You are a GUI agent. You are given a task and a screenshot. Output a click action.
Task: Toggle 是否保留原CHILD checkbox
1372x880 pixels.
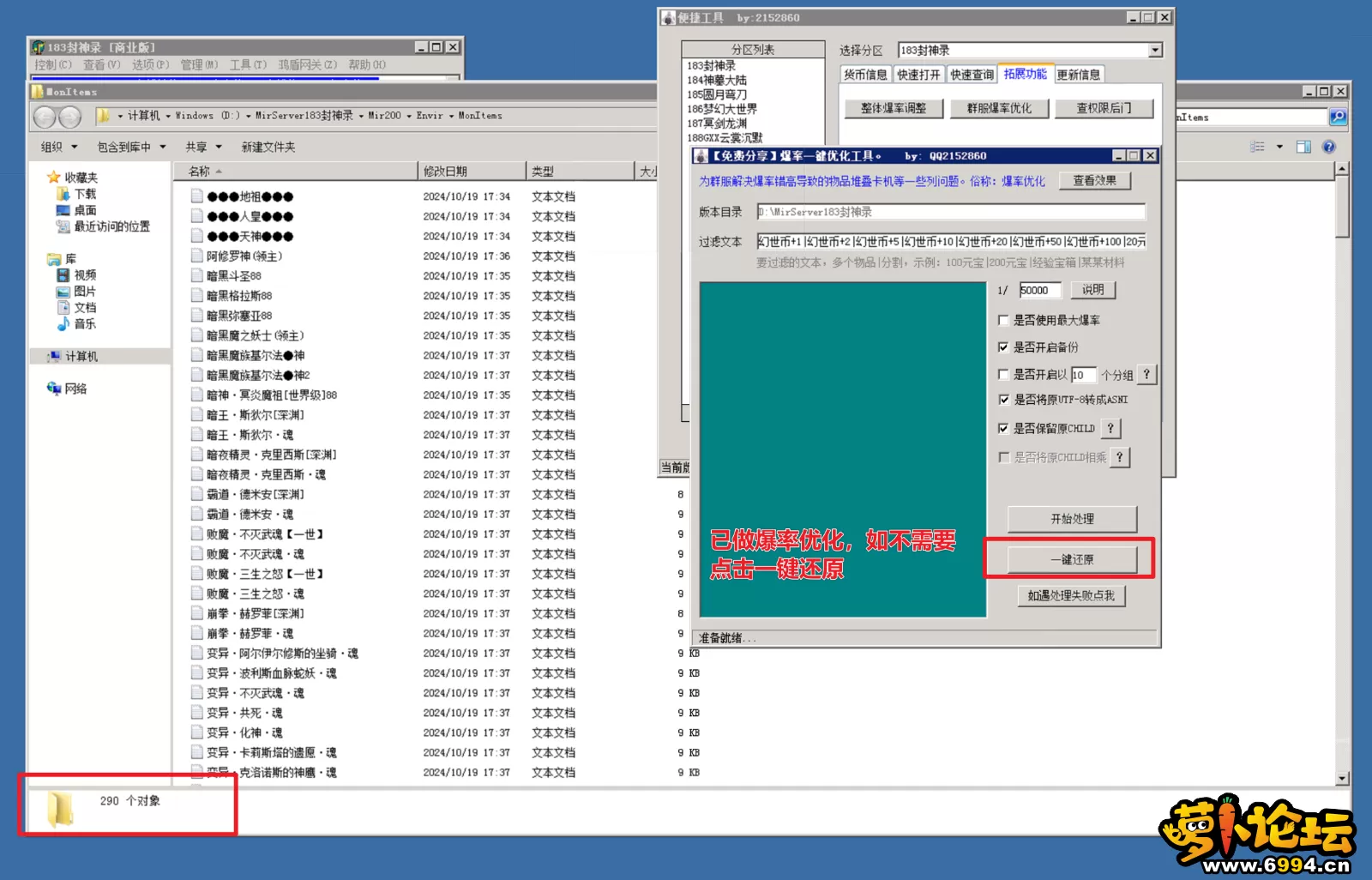[1003, 428]
